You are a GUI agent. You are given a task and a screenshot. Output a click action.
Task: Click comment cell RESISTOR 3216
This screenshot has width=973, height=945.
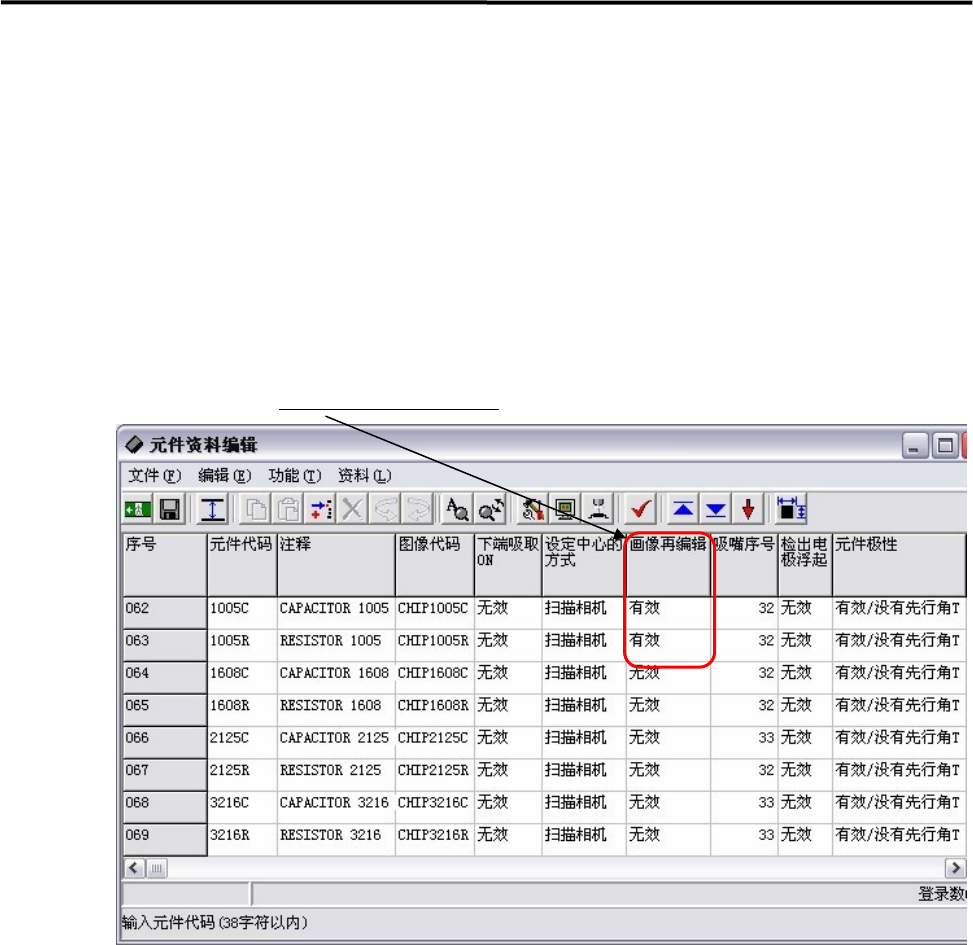[336, 839]
